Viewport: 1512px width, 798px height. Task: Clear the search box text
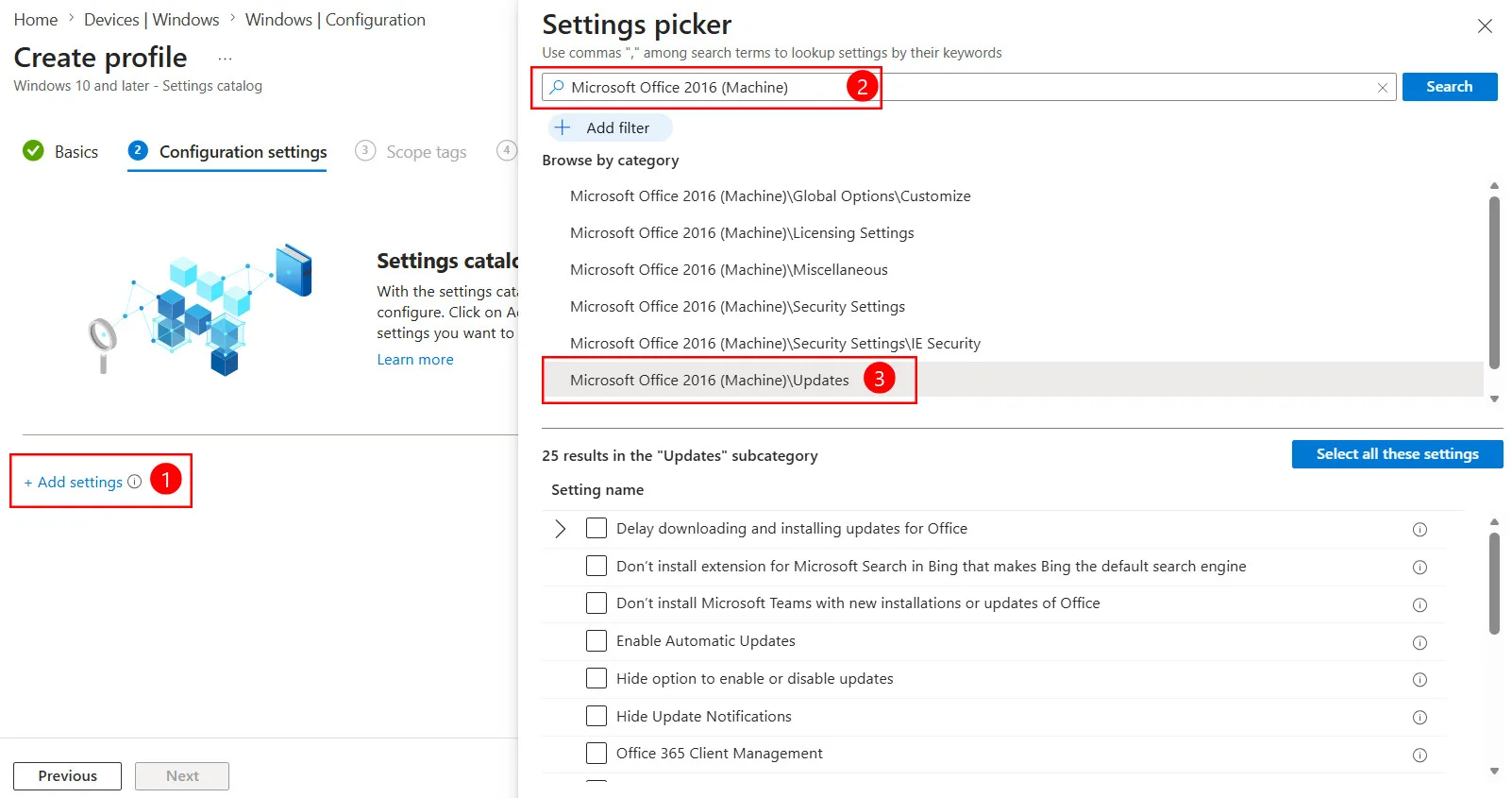tap(1383, 88)
